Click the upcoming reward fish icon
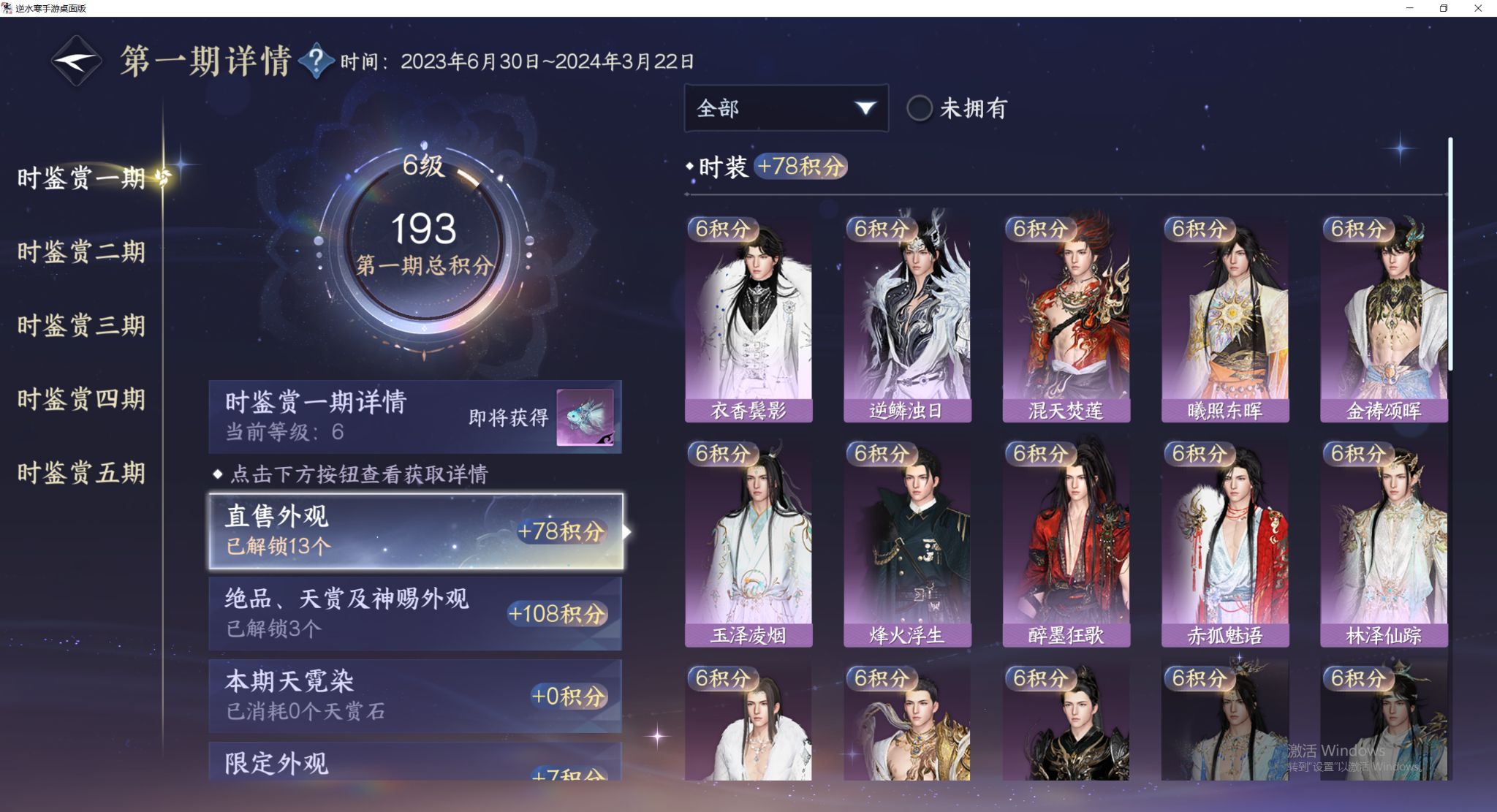This screenshot has width=1497, height=812. [585, 417]
